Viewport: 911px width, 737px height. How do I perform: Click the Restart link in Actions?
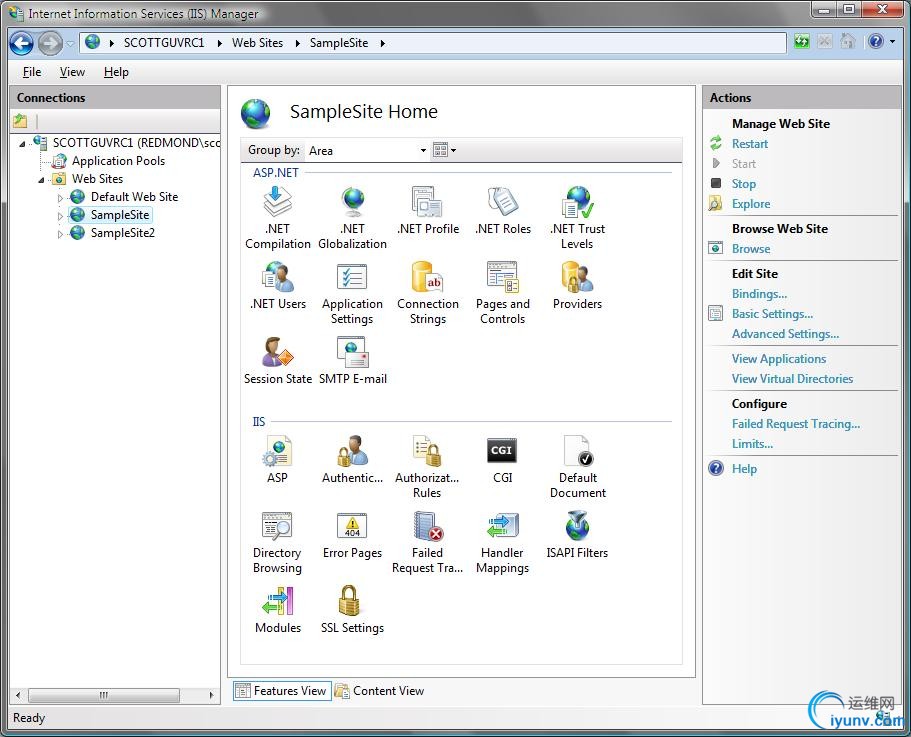click(x=749, y=144)
